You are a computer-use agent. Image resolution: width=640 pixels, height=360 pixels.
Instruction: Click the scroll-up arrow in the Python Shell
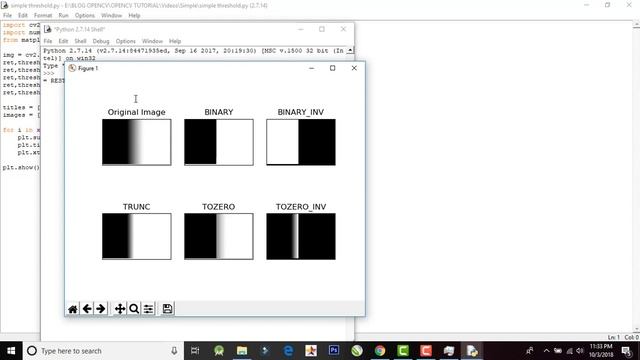(x=350, y=50)
